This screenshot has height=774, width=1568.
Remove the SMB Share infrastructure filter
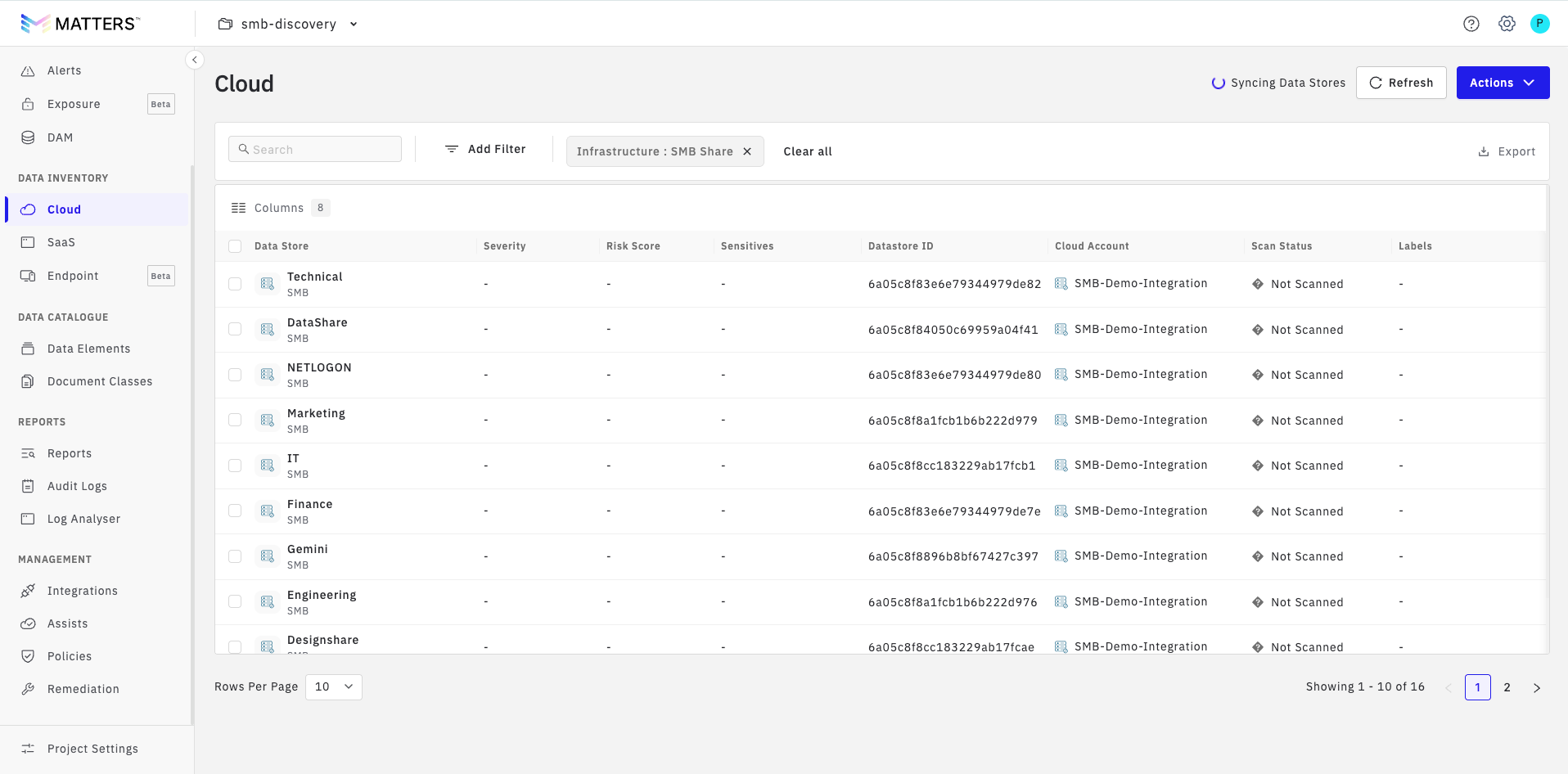pyautogui.click(x=747, y=151)
